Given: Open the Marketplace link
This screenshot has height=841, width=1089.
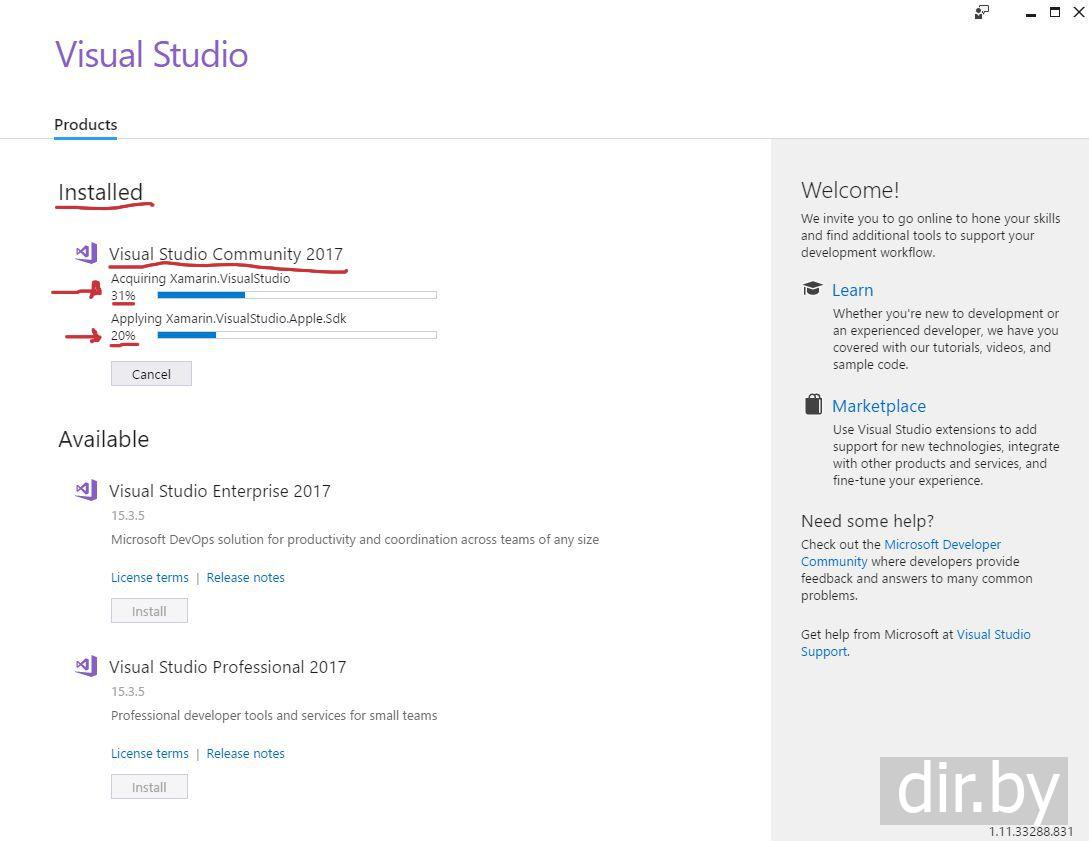Looking at the screenshot, I should pyautogui.click(x=879, y=406).
